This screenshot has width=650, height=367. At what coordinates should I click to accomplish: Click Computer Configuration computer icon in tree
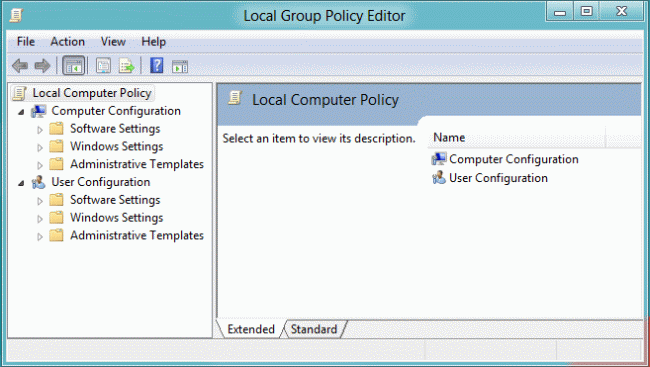coord(39,111)
